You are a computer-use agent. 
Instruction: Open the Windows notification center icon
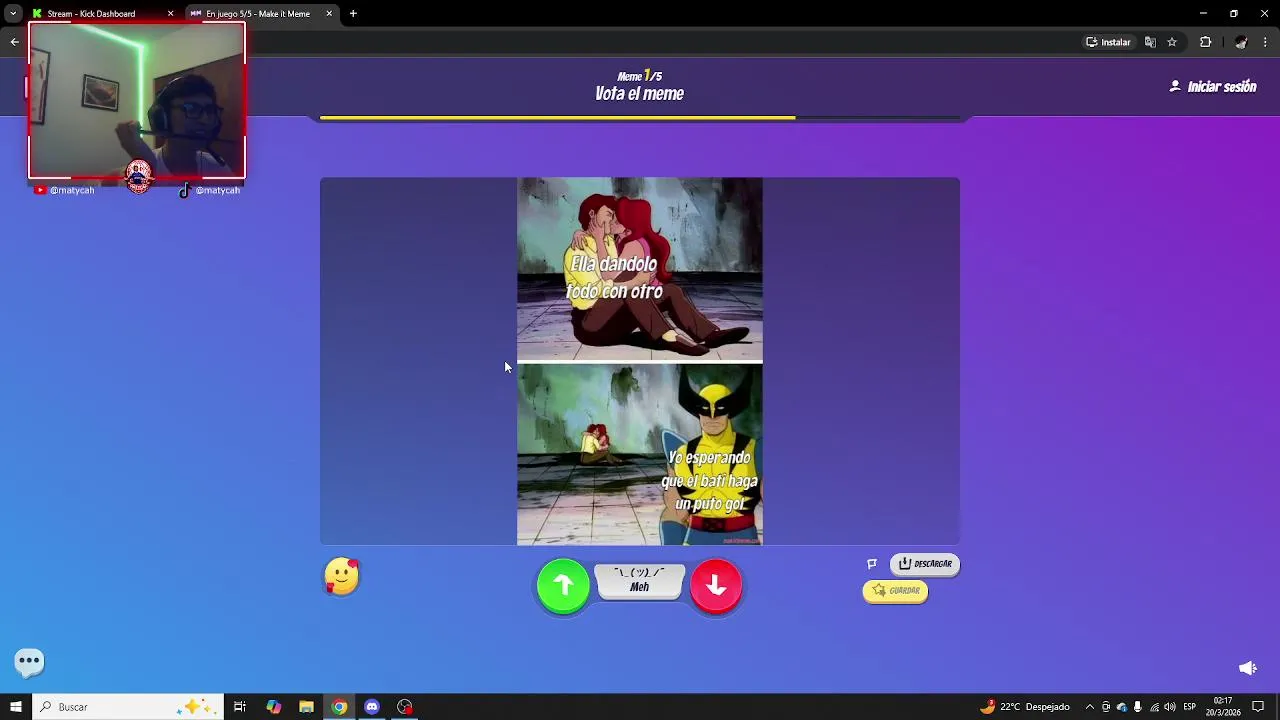1258,707
